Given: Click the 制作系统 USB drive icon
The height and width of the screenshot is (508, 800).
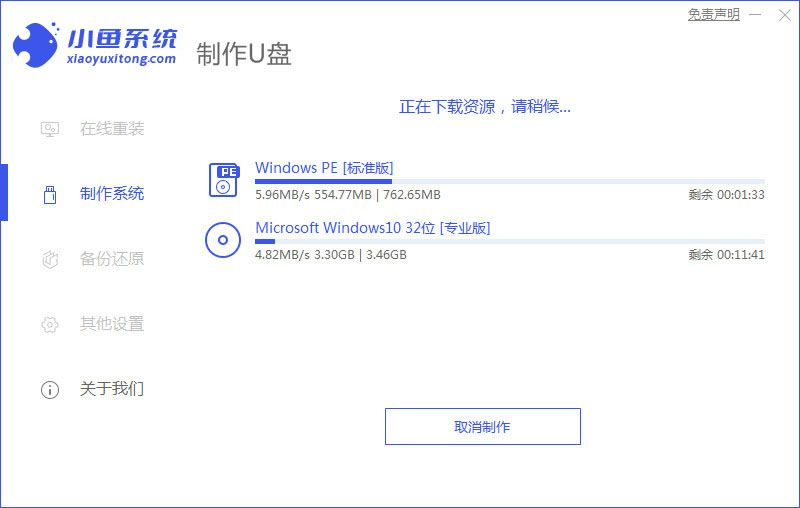Looking at the screenshot, I should tap(50, 194).
